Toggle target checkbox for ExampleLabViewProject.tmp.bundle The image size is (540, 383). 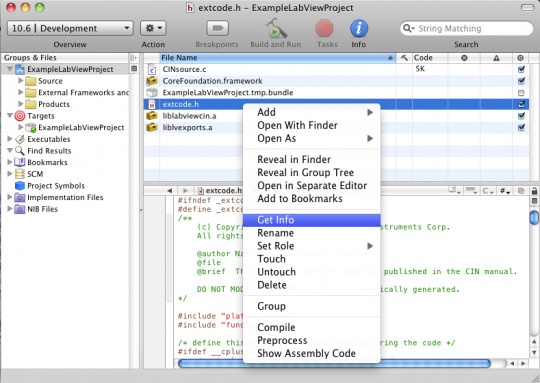coord(521,93)
